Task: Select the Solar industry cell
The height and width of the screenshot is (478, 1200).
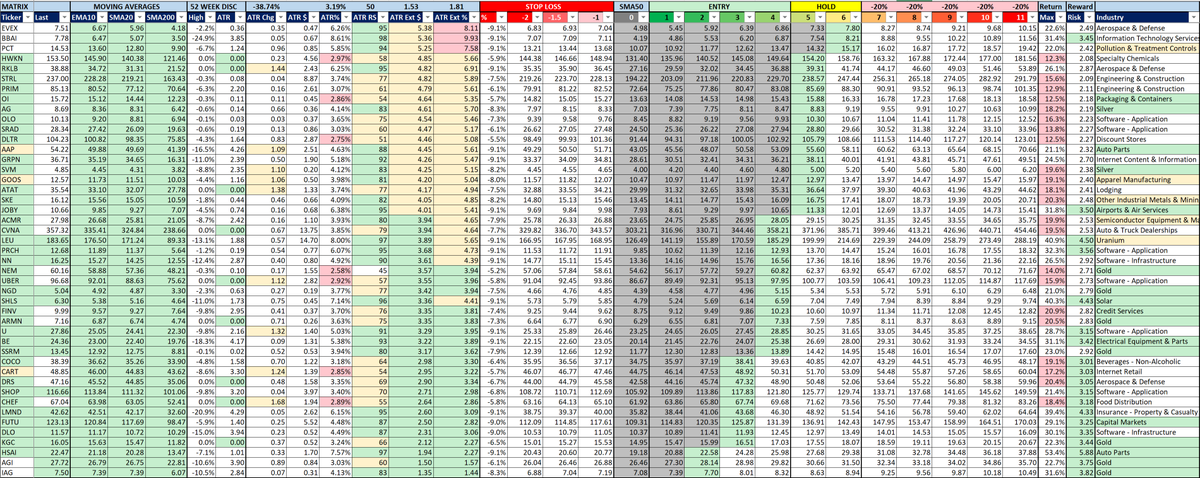Action: point(1147,301)
